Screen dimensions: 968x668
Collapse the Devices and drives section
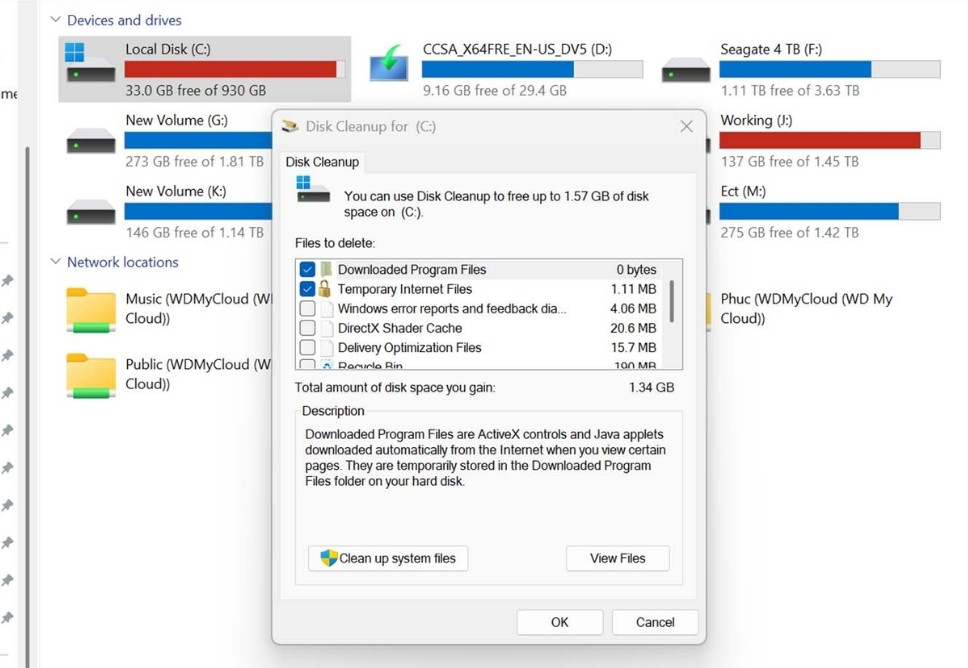click(57, 19)
